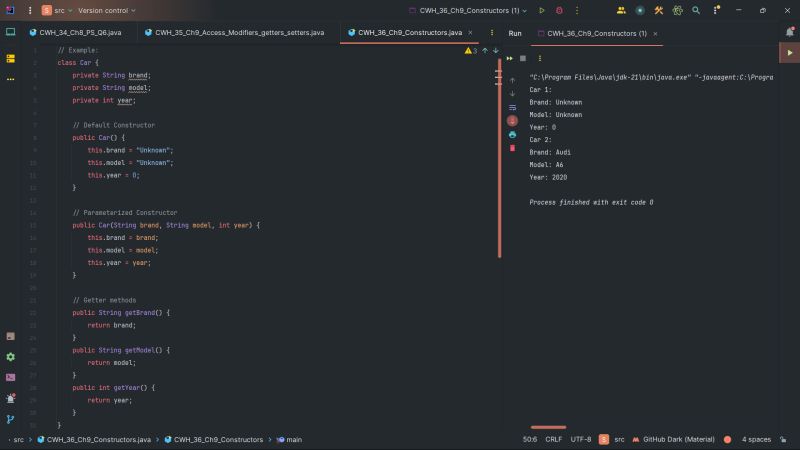Click the UTF-8 encoding in status bar
This screenshot has height=450, width=800.
tap(580, 439)
